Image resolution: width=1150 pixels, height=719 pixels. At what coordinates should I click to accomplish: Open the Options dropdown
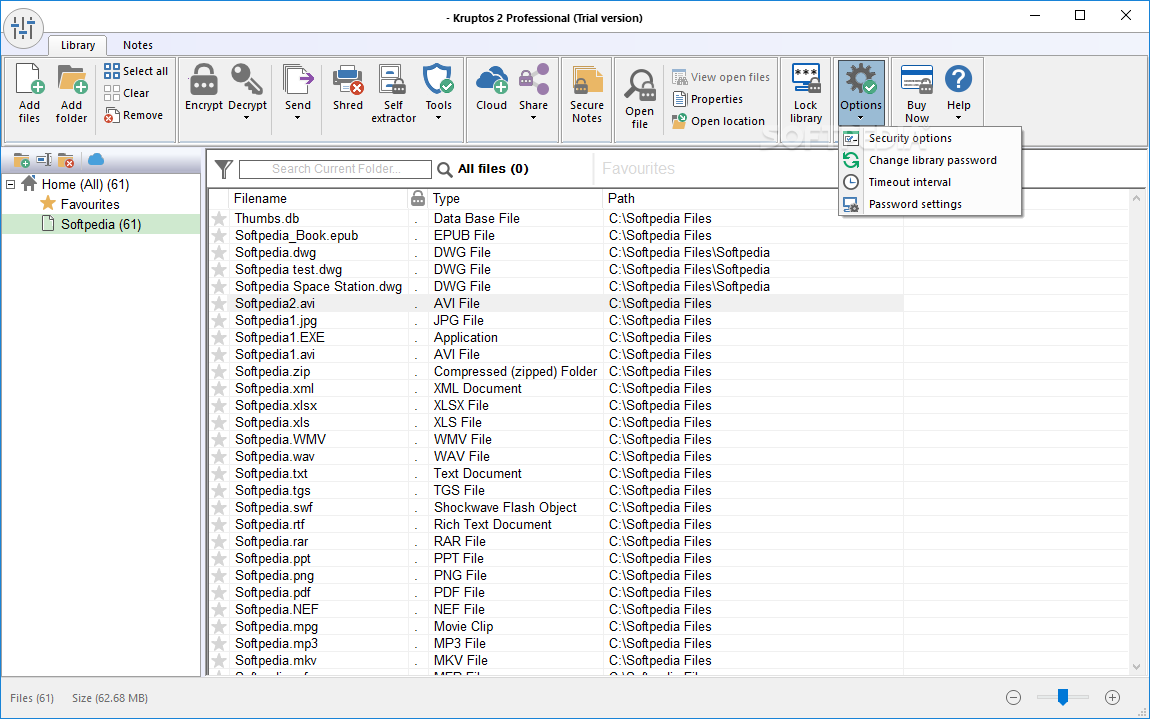pos(861,93)
